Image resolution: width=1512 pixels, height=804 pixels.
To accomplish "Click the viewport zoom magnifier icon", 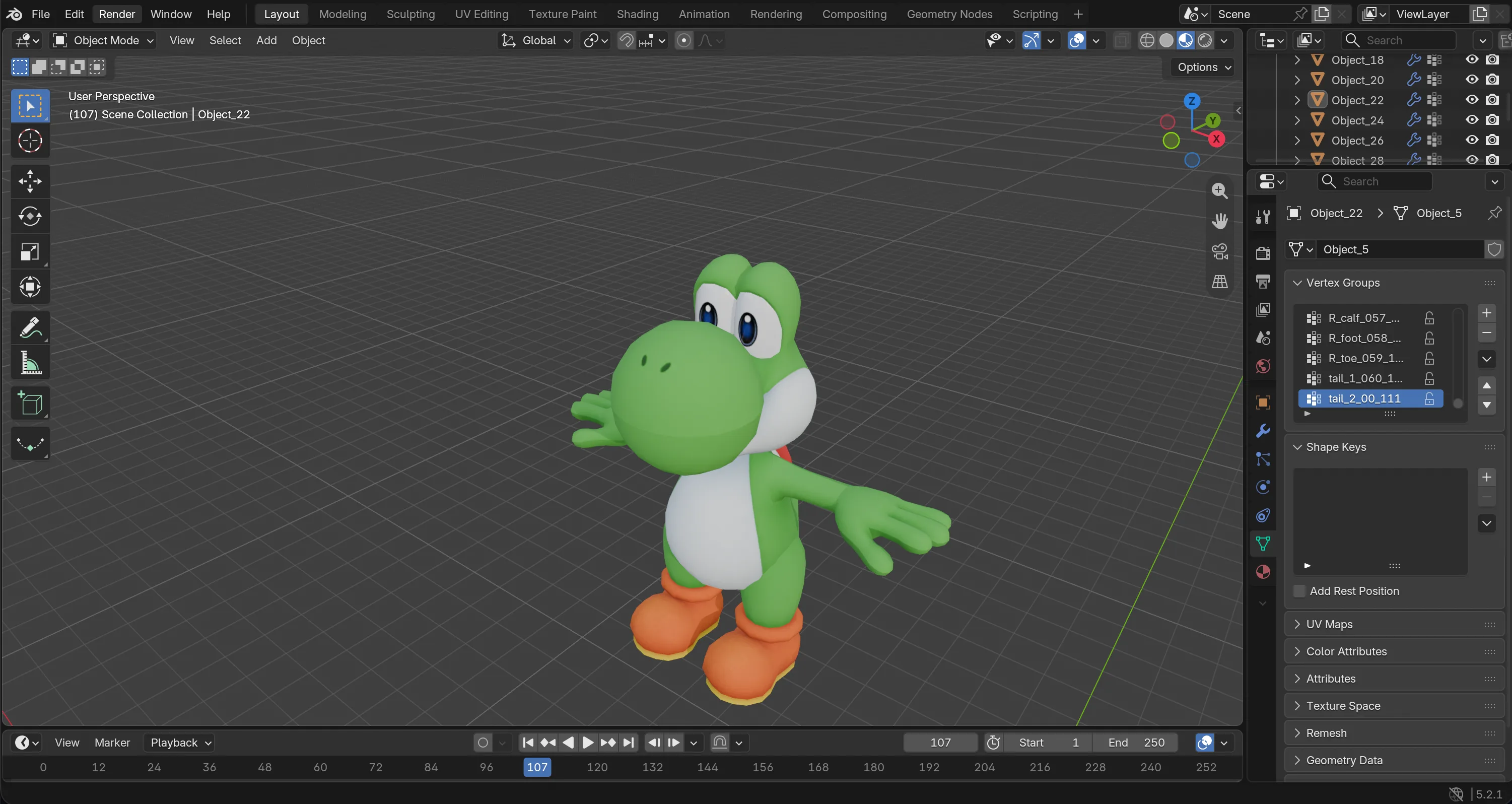I will click(x=1220, y=190).
